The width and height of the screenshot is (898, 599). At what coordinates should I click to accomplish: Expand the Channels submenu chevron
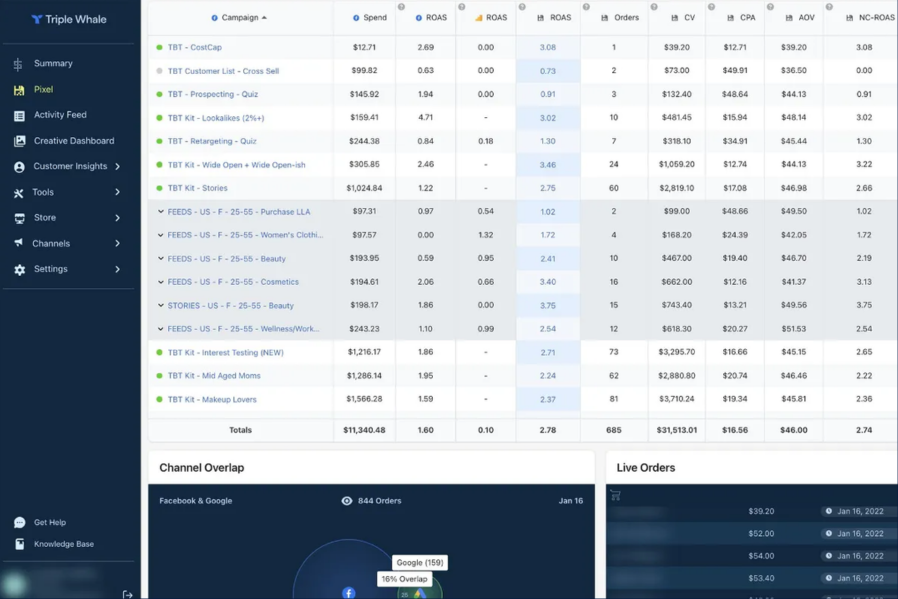[x=117, y=243]
